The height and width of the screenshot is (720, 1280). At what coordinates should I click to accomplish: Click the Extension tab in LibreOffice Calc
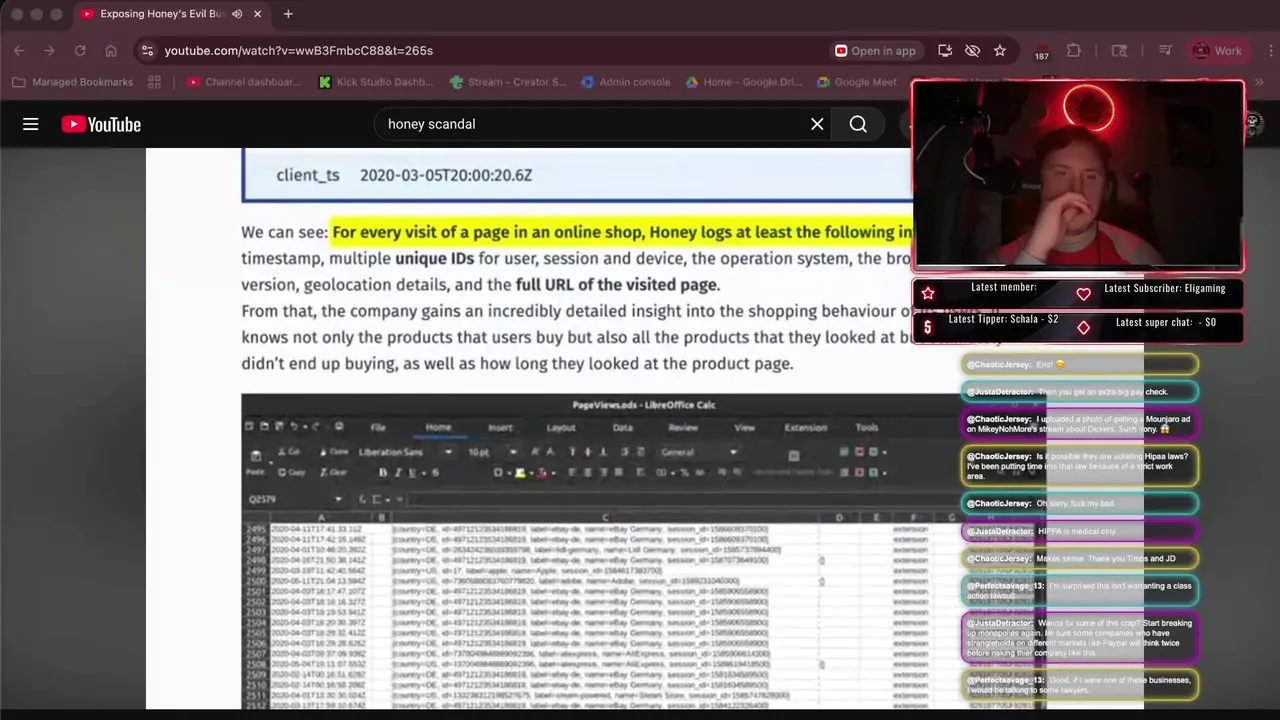pos(805,427)
